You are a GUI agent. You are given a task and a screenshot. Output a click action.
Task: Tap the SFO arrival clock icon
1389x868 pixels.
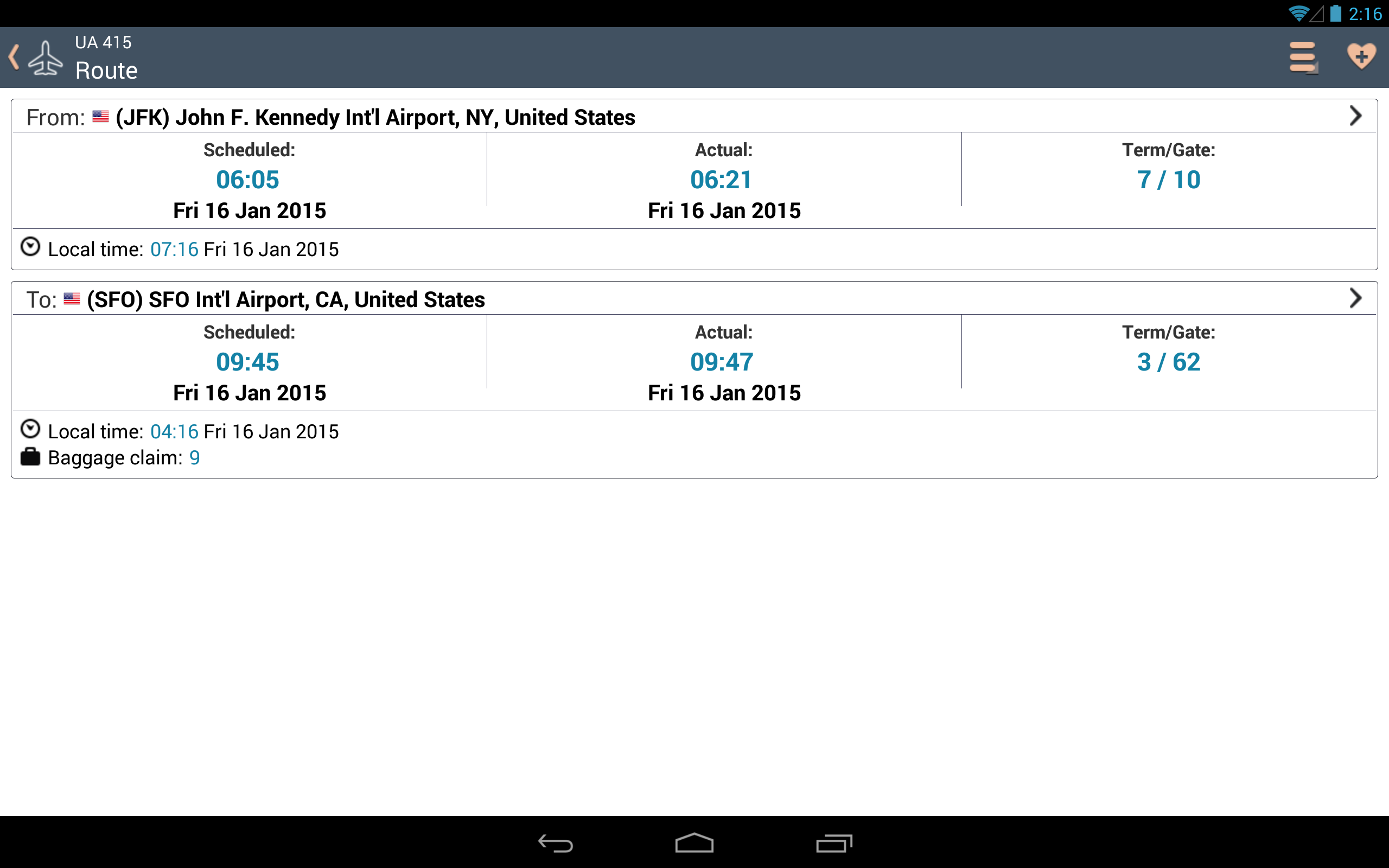[30, 430]
